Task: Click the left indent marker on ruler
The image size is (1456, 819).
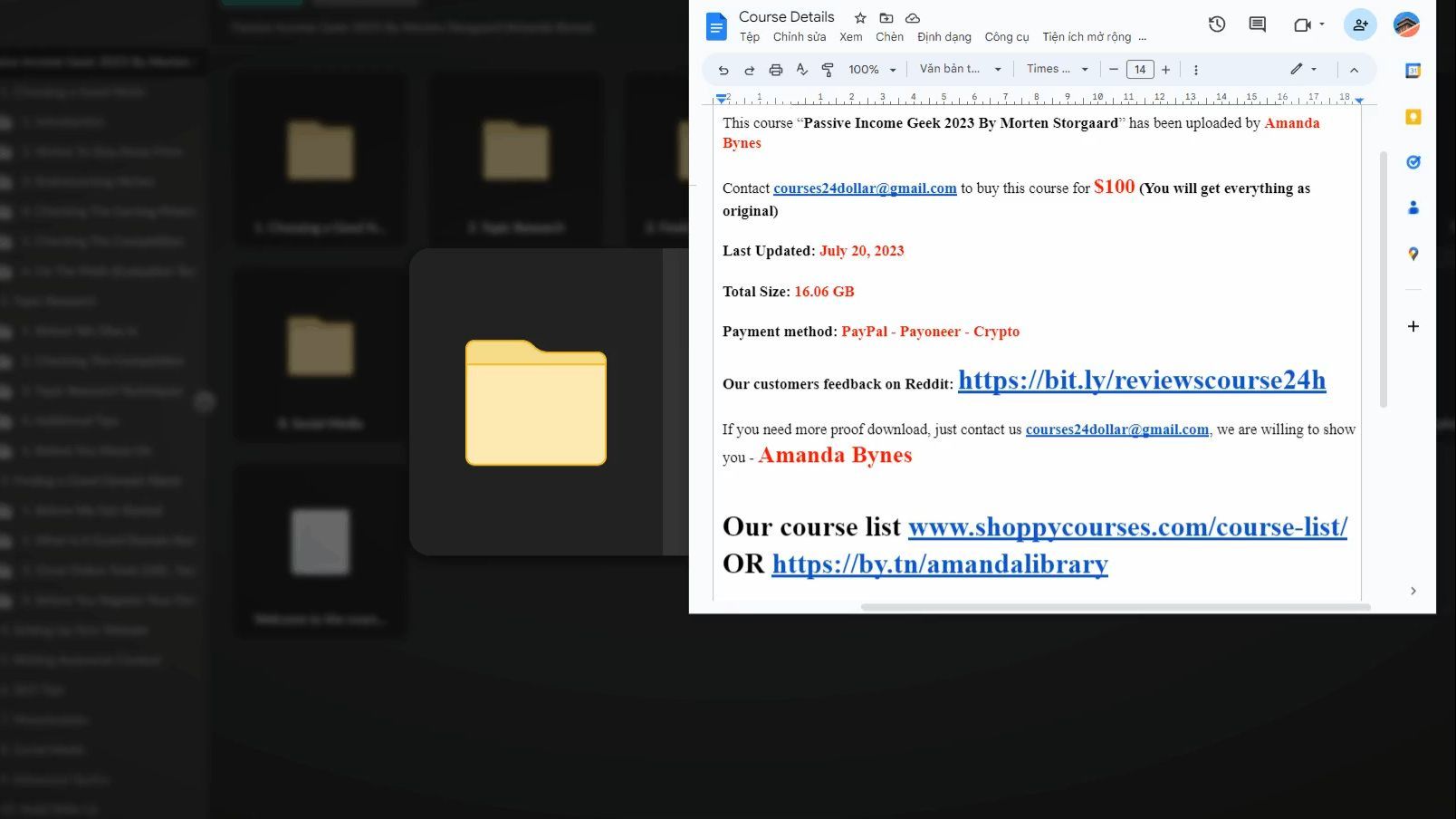Action: [x=721, y=98]
